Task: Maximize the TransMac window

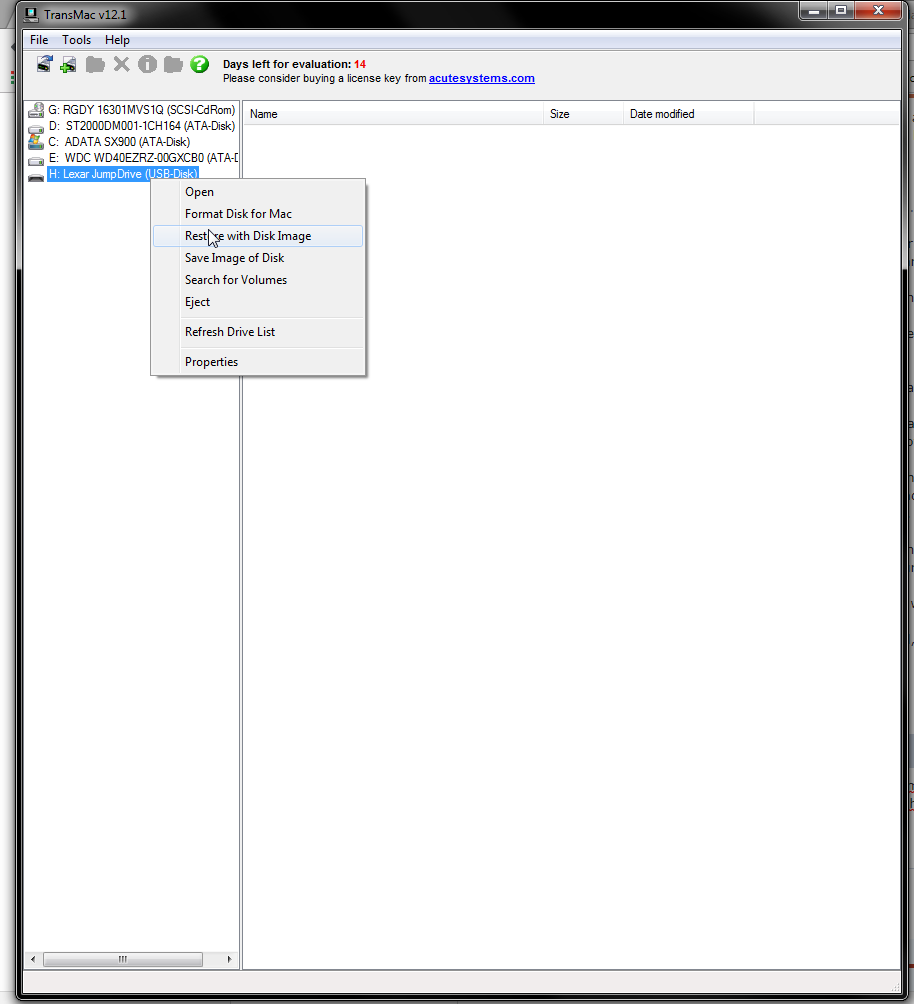Action: (841, 11)
